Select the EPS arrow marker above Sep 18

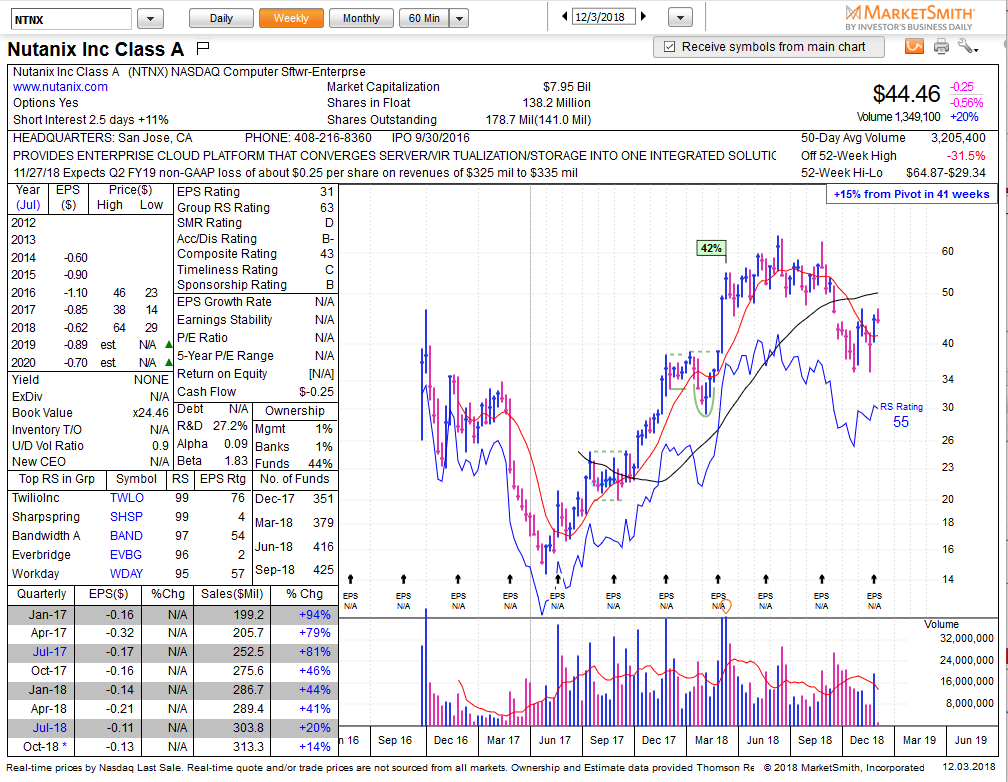[822, 579]
